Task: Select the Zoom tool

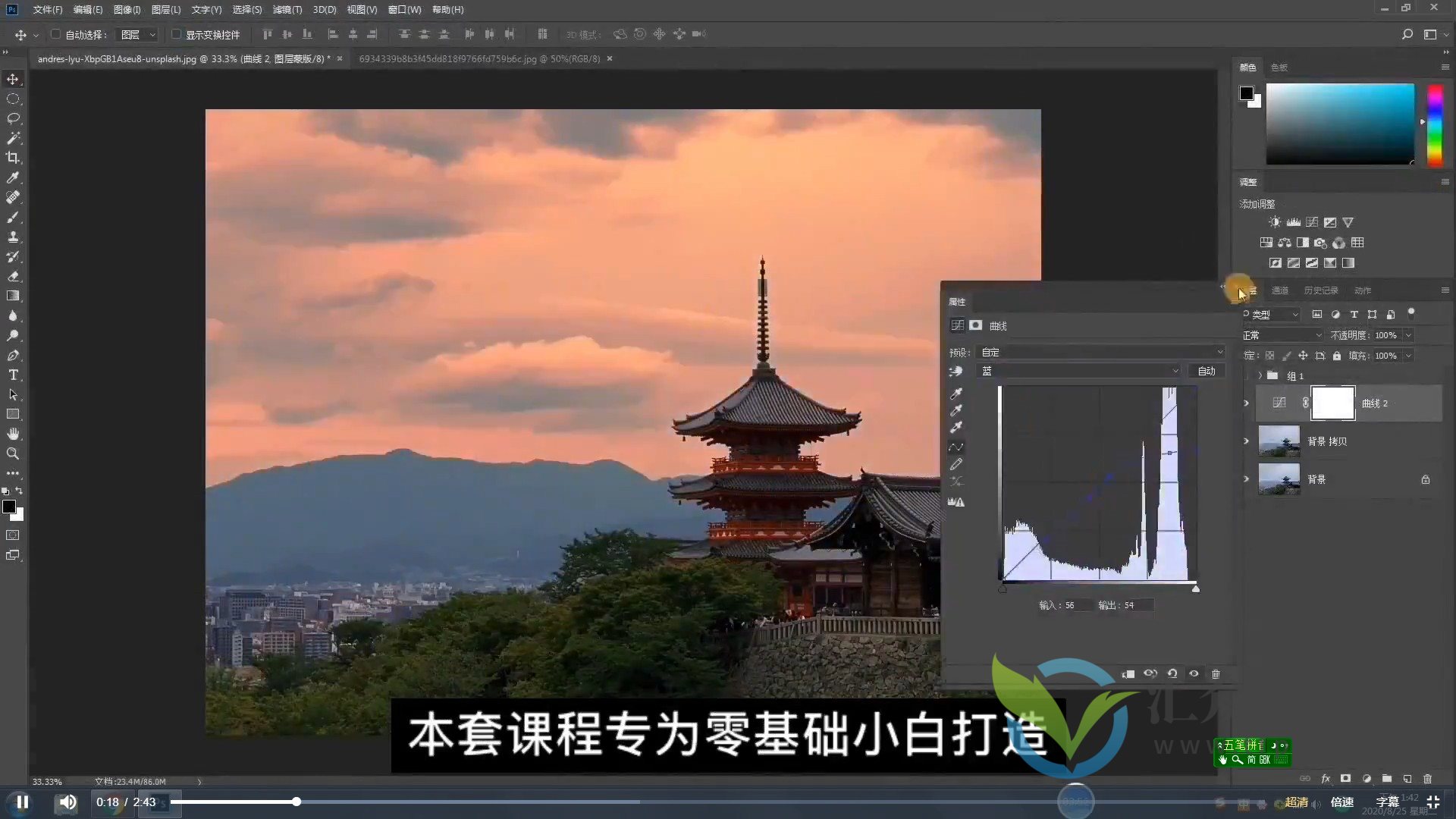Action: point(12,453)
